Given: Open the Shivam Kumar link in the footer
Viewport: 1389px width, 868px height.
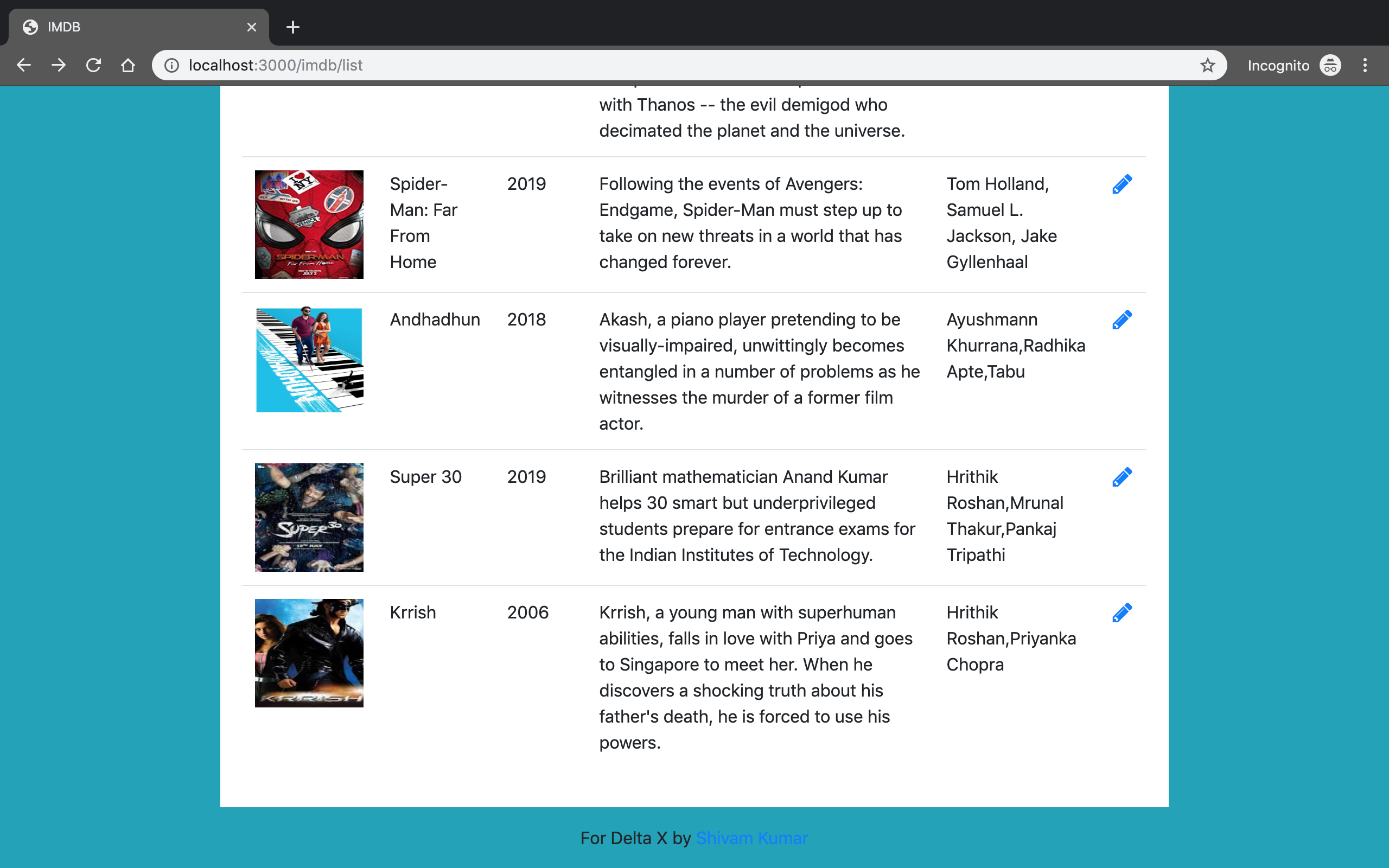Looking at the screenshot, I should coord(752,838).
